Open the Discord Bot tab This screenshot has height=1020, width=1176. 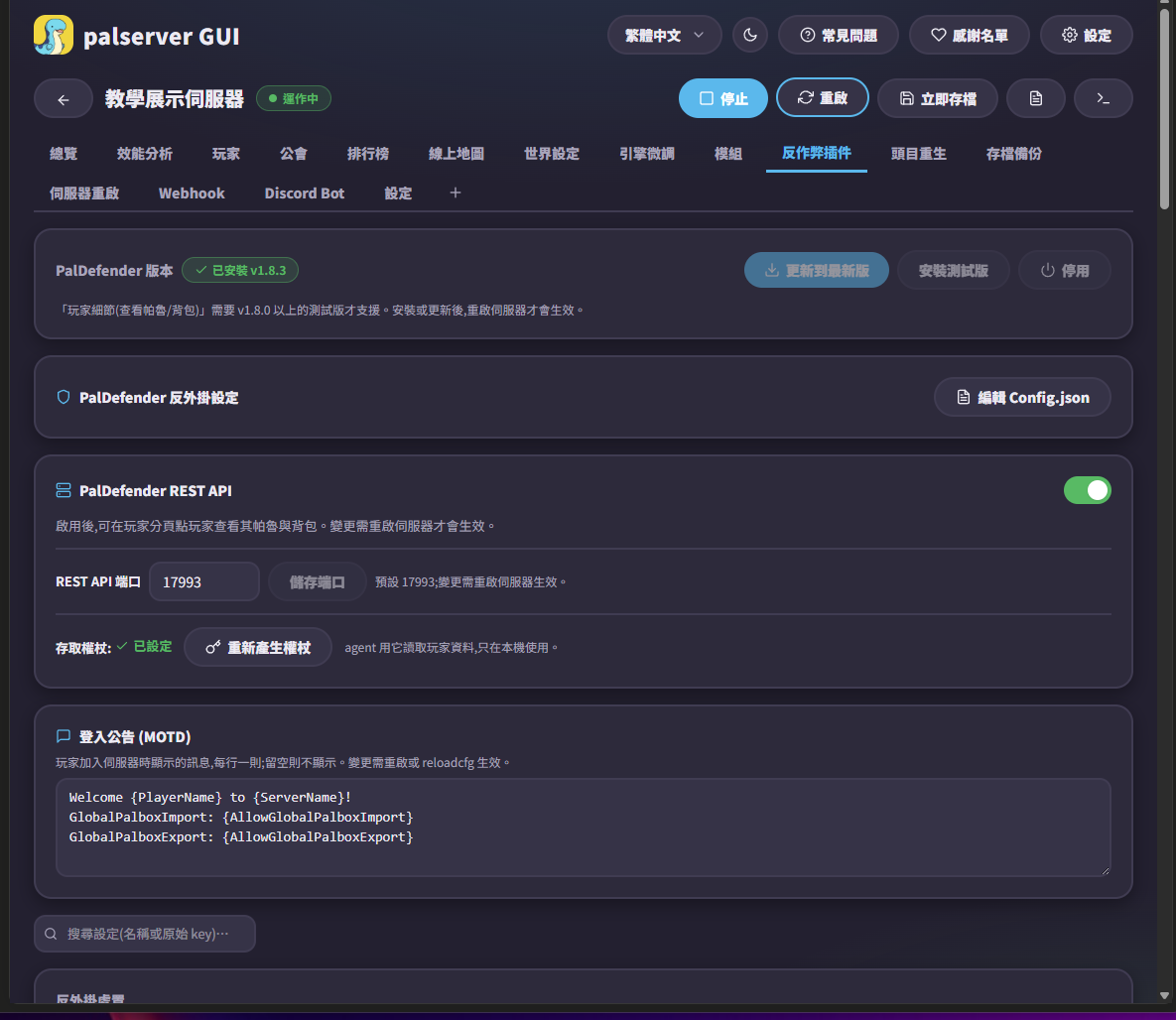tap(305, 193)
